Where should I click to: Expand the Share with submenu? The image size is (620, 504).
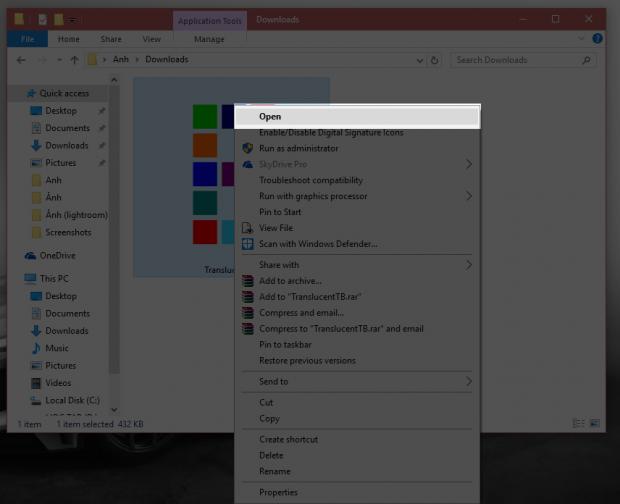[x=469, y=265]
